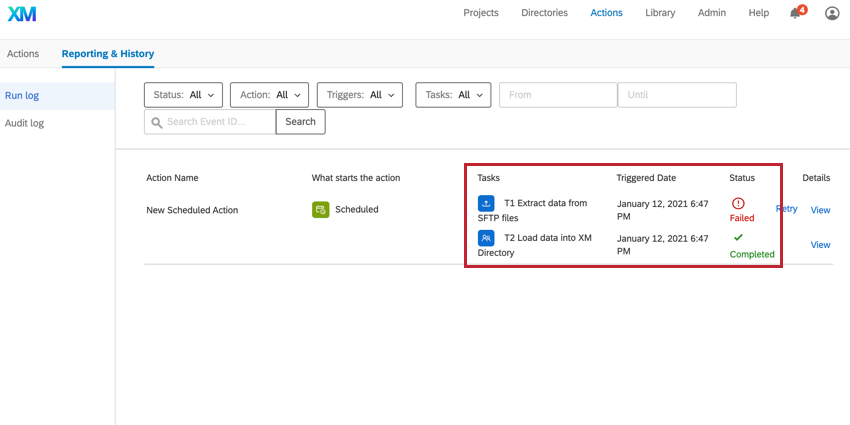View details of T1 Extract data task
The height and width of the screenshot is (425, 850).
[x=820, y=210]
